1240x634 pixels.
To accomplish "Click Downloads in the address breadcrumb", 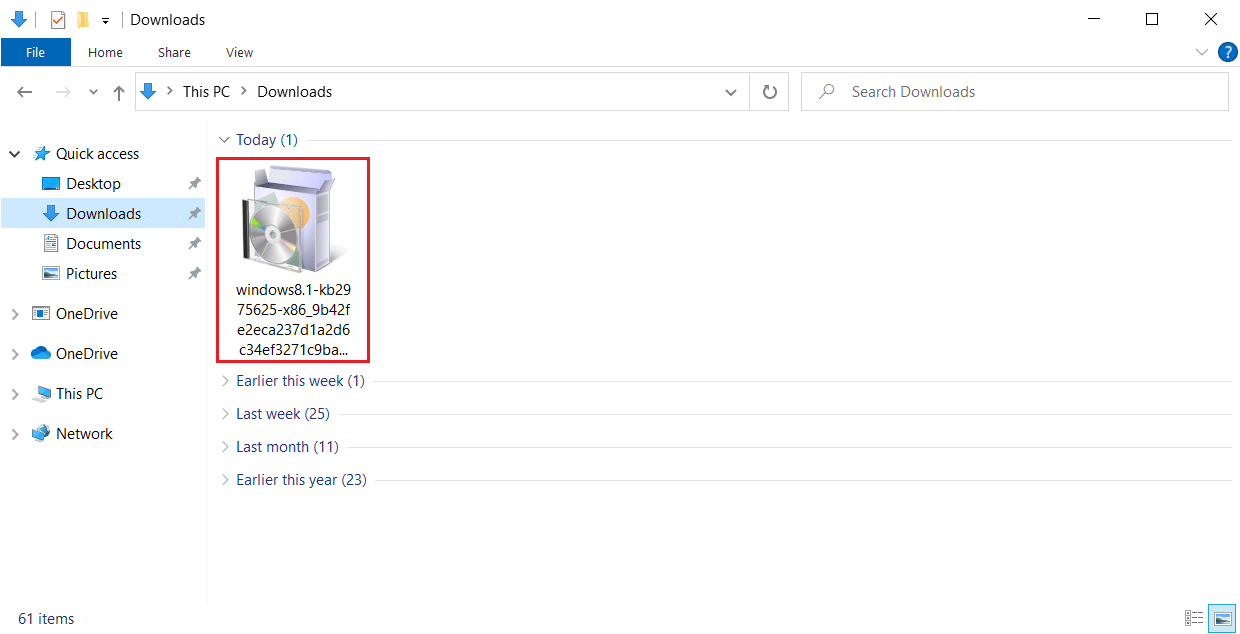I will click(x=295, y=91).
